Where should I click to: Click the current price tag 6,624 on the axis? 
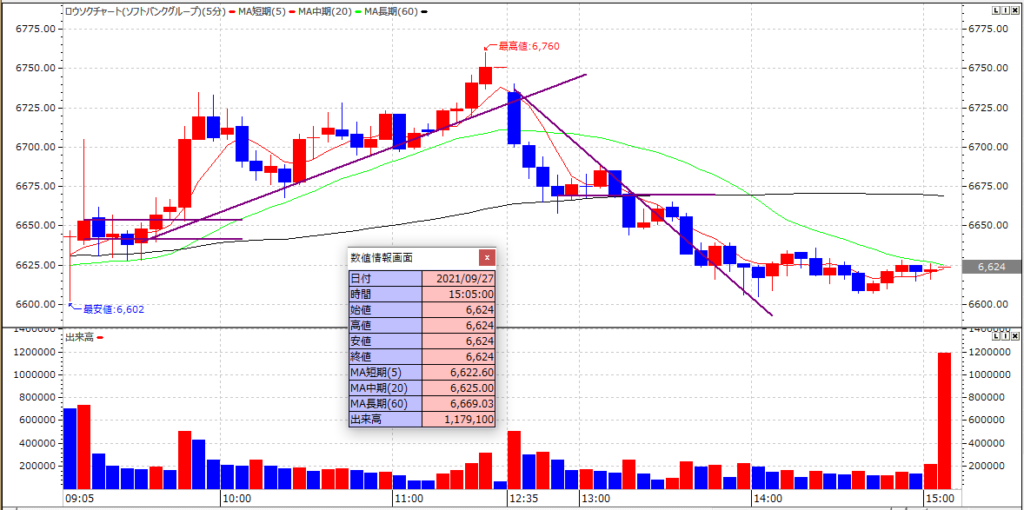[993, 266]
